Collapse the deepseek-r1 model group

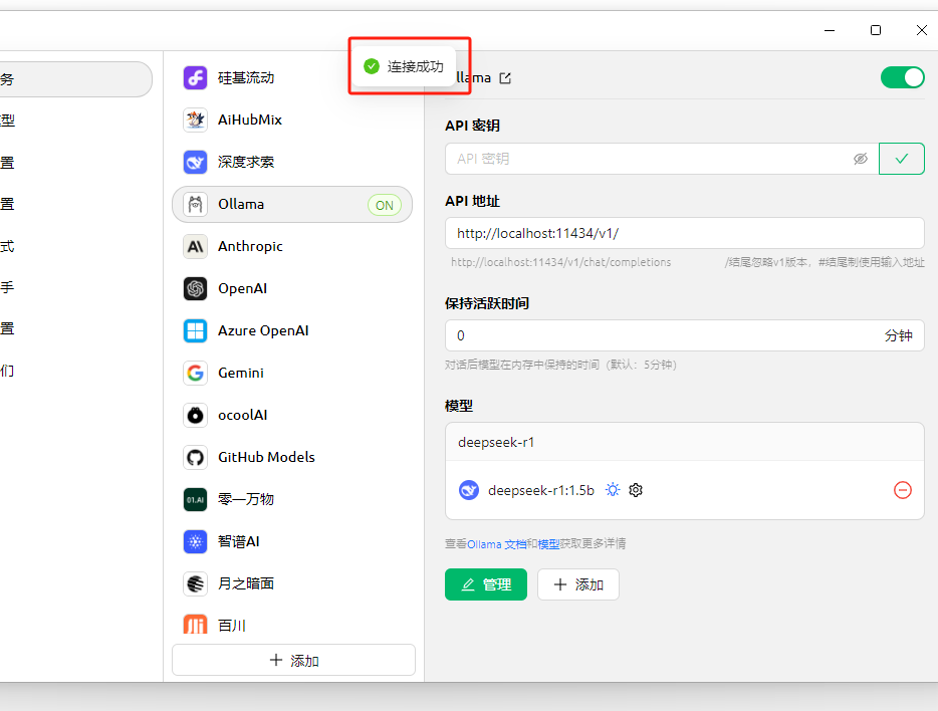[x=684, y=442]
